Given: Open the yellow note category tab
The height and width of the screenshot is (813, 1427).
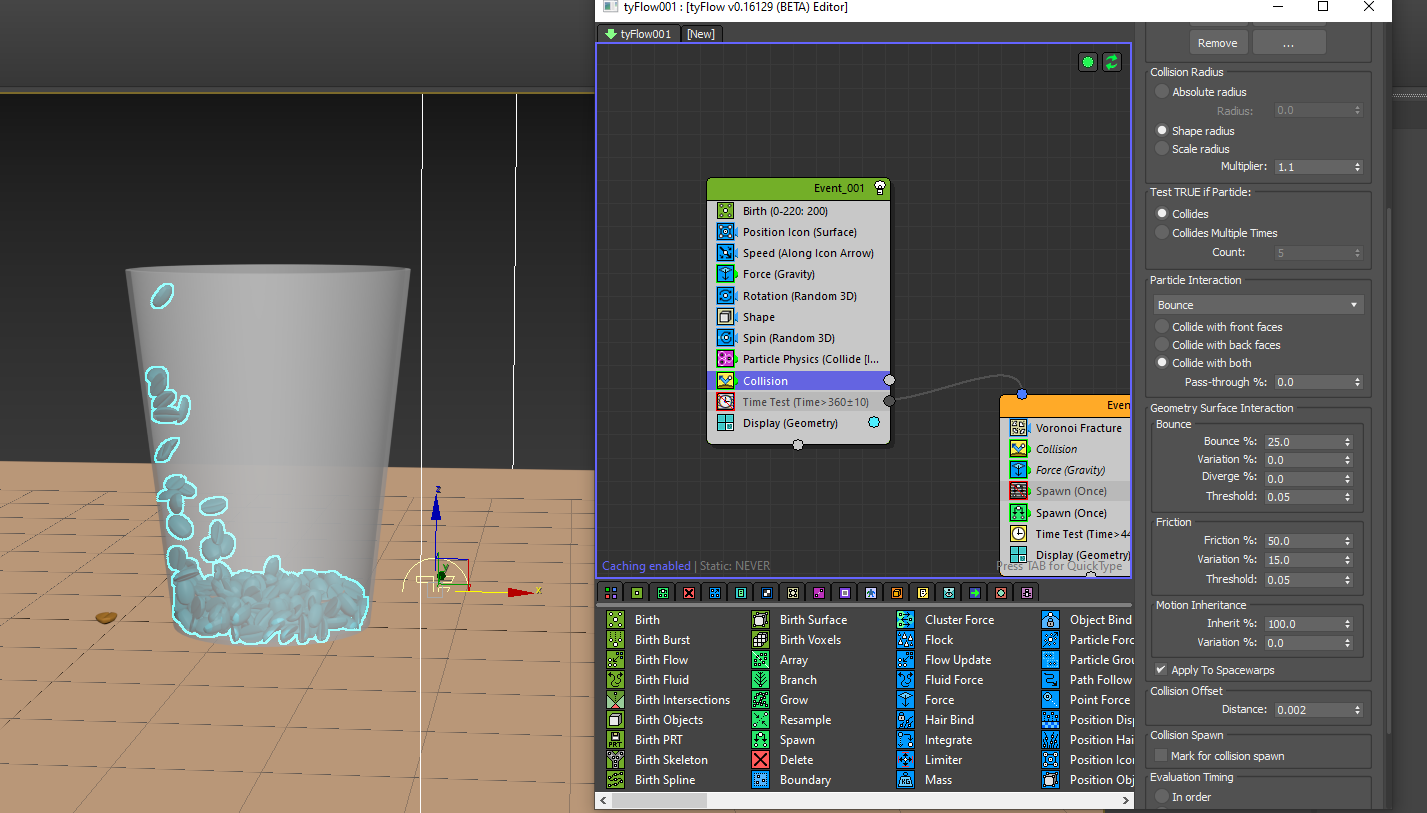Looking at the screenshot, I should coord(923,593).
